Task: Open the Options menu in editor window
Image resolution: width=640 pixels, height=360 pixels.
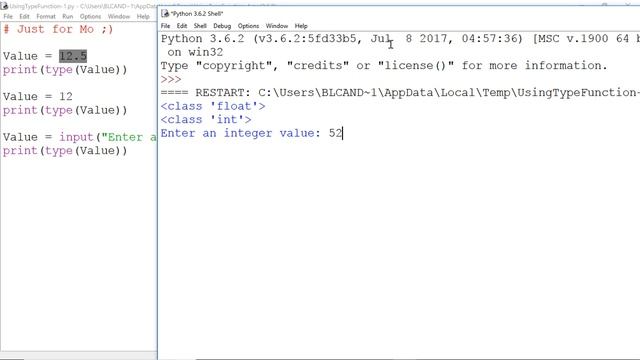Action: 90,16
